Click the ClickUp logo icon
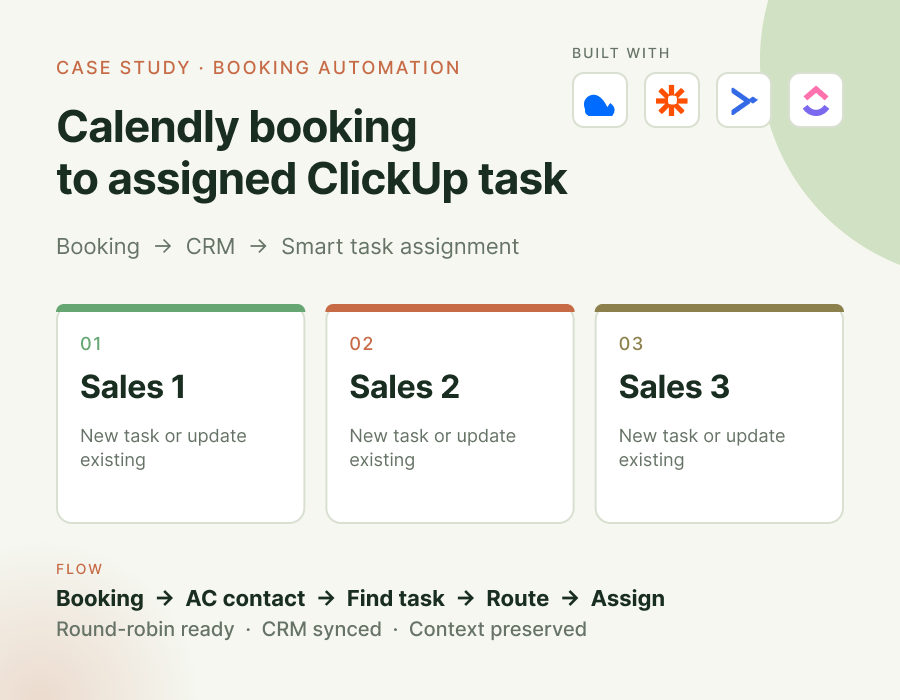900x700 pixels. [816, 100]
